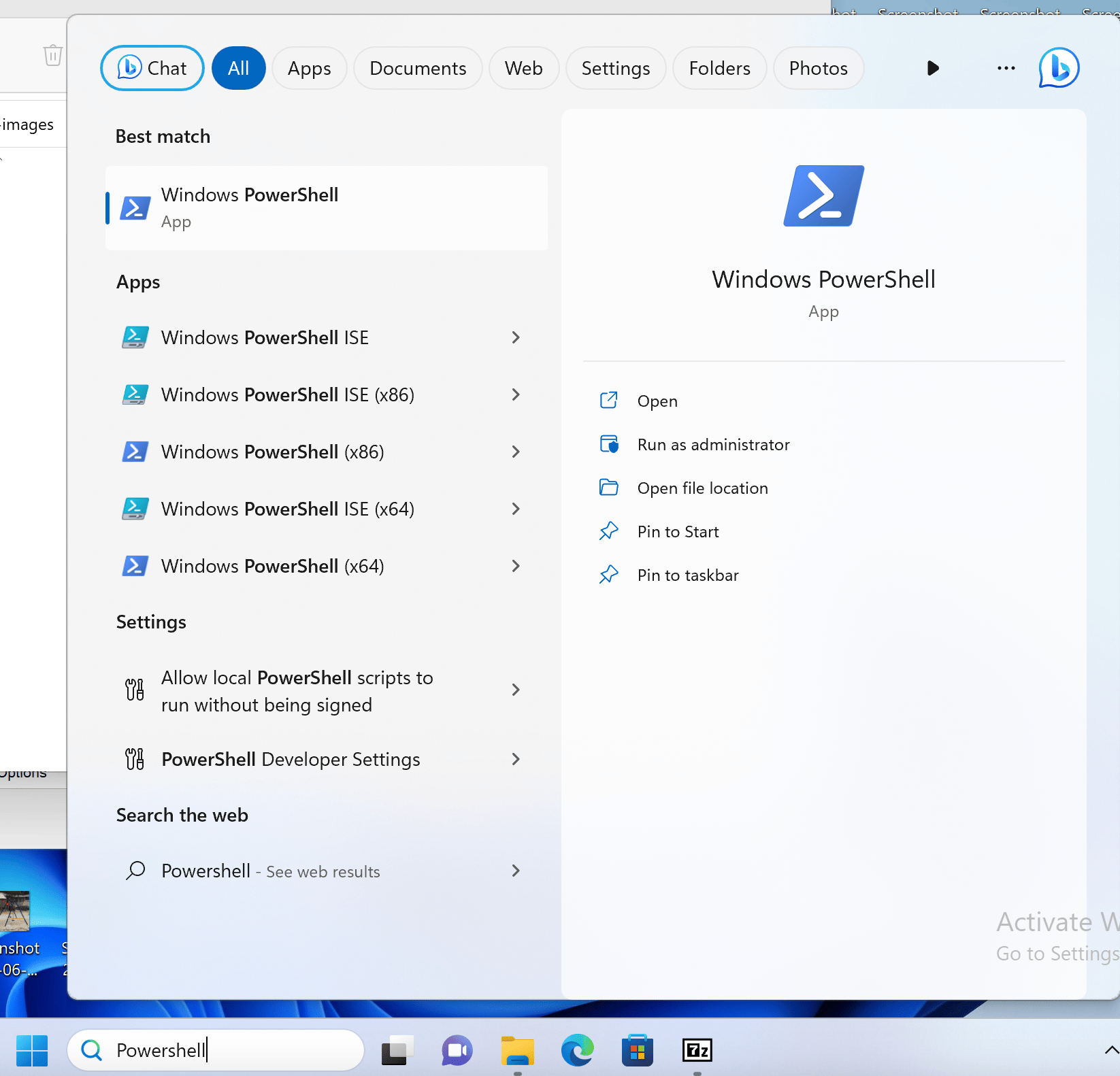Viewport: 1120px width, 1076px height.
Task: Open Teams Chat from taskbar
Action: tap(457, 1051)
